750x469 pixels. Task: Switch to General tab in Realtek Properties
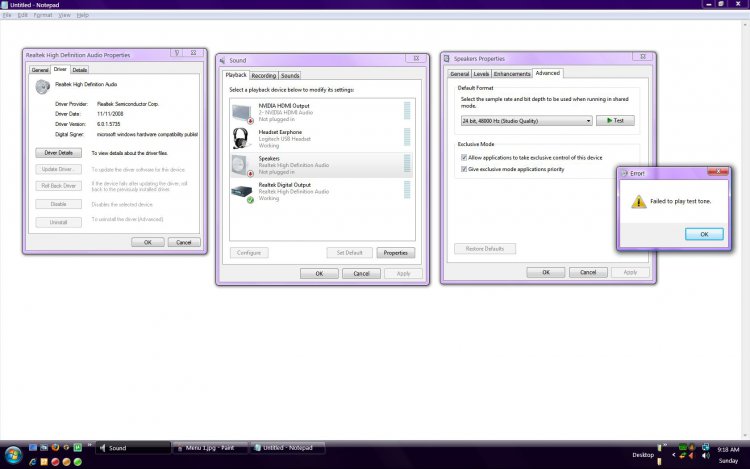point(40,70)
